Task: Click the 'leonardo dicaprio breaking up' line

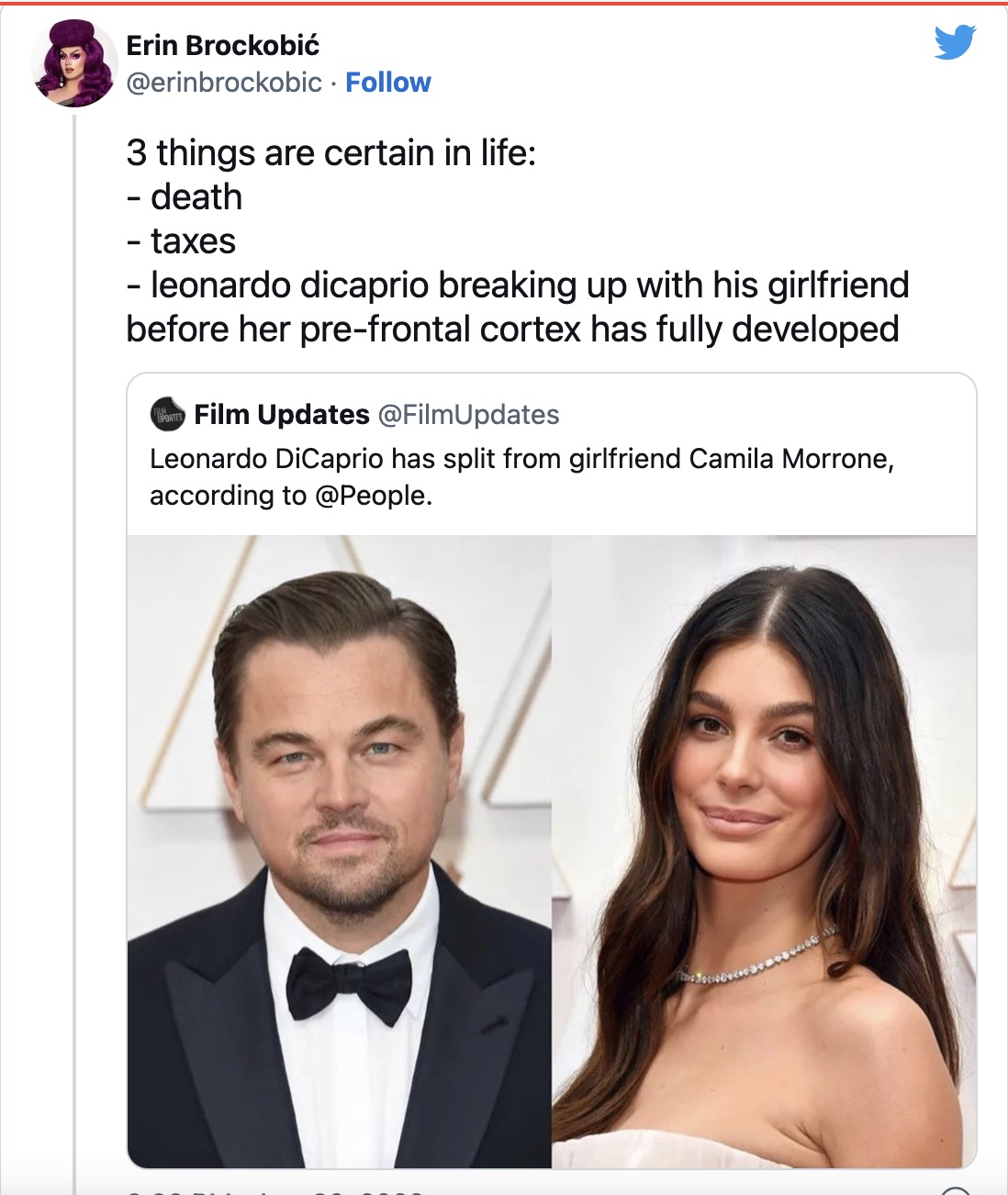Action: [x=518, y=285]
